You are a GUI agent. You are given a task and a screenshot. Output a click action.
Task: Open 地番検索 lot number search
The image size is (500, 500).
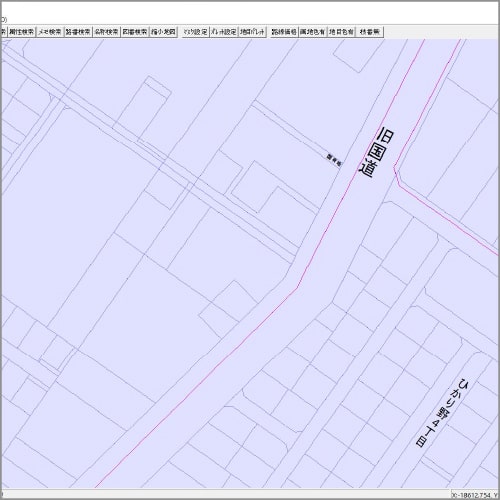click(x=78, y=32)
